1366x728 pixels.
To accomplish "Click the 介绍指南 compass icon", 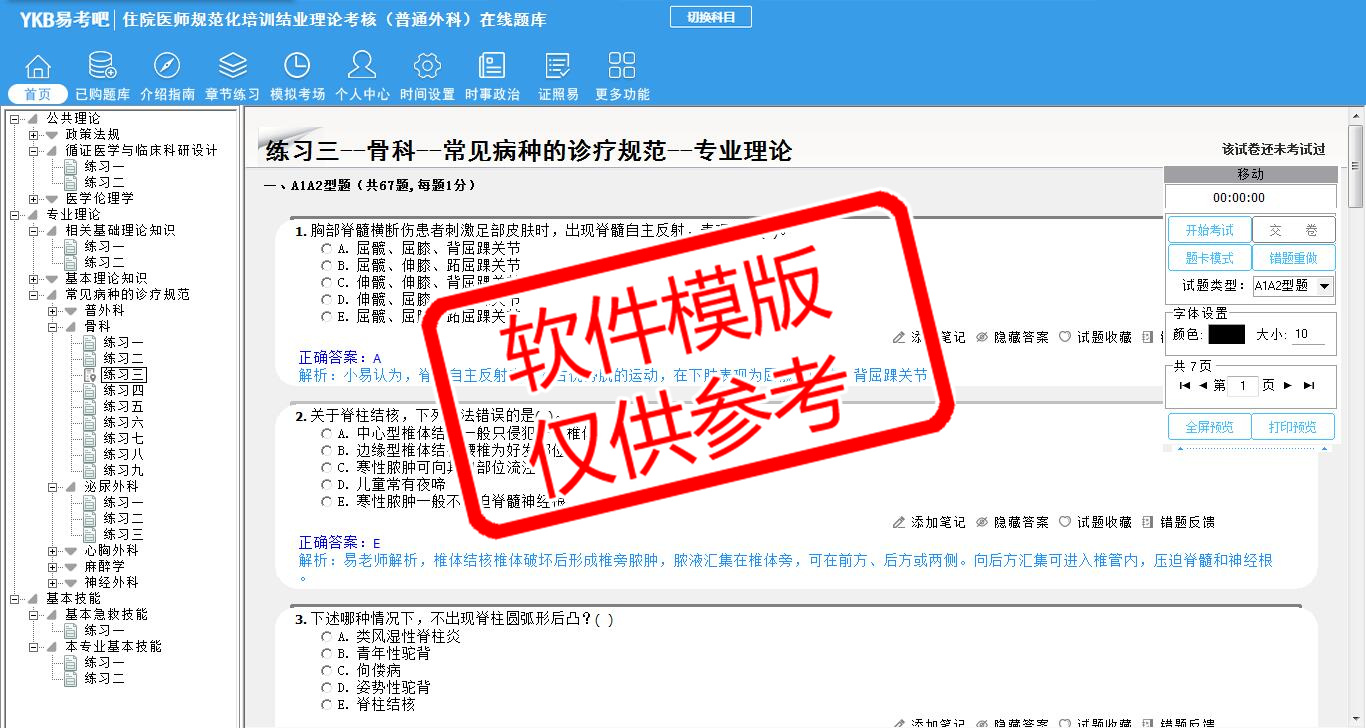I will pos(167,67).
